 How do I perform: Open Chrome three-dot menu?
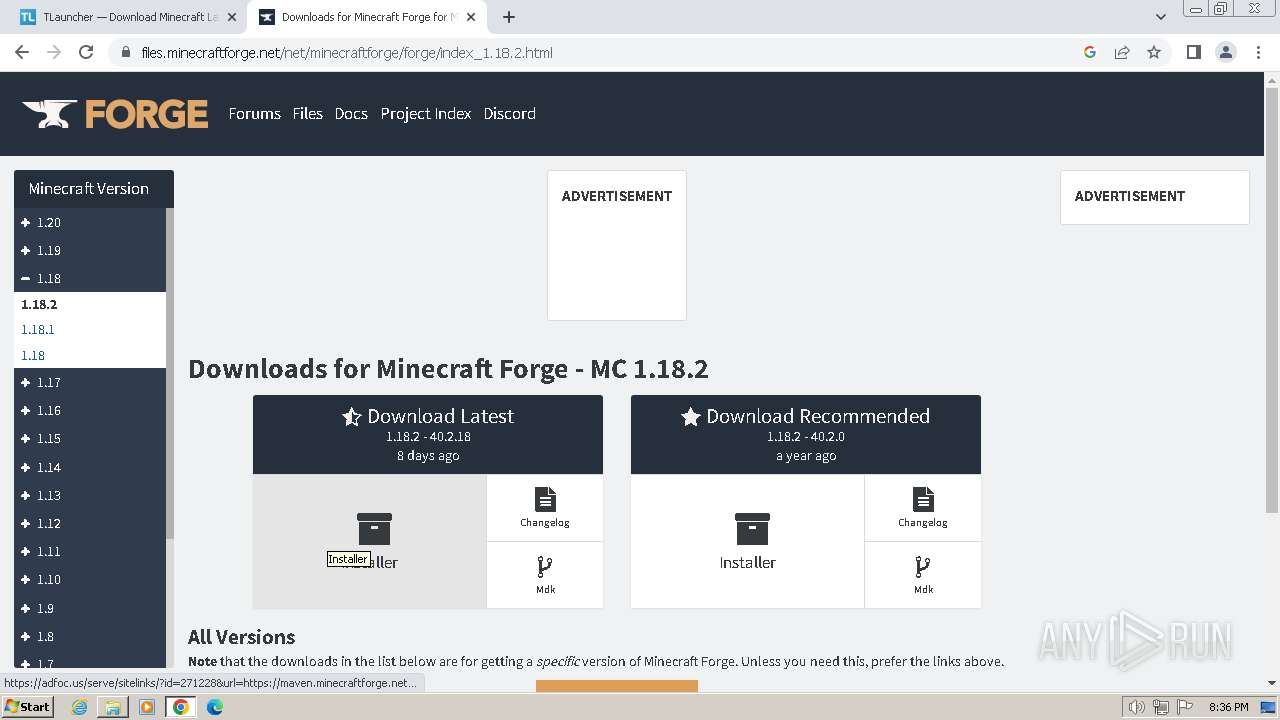[x=1258, y=52]
